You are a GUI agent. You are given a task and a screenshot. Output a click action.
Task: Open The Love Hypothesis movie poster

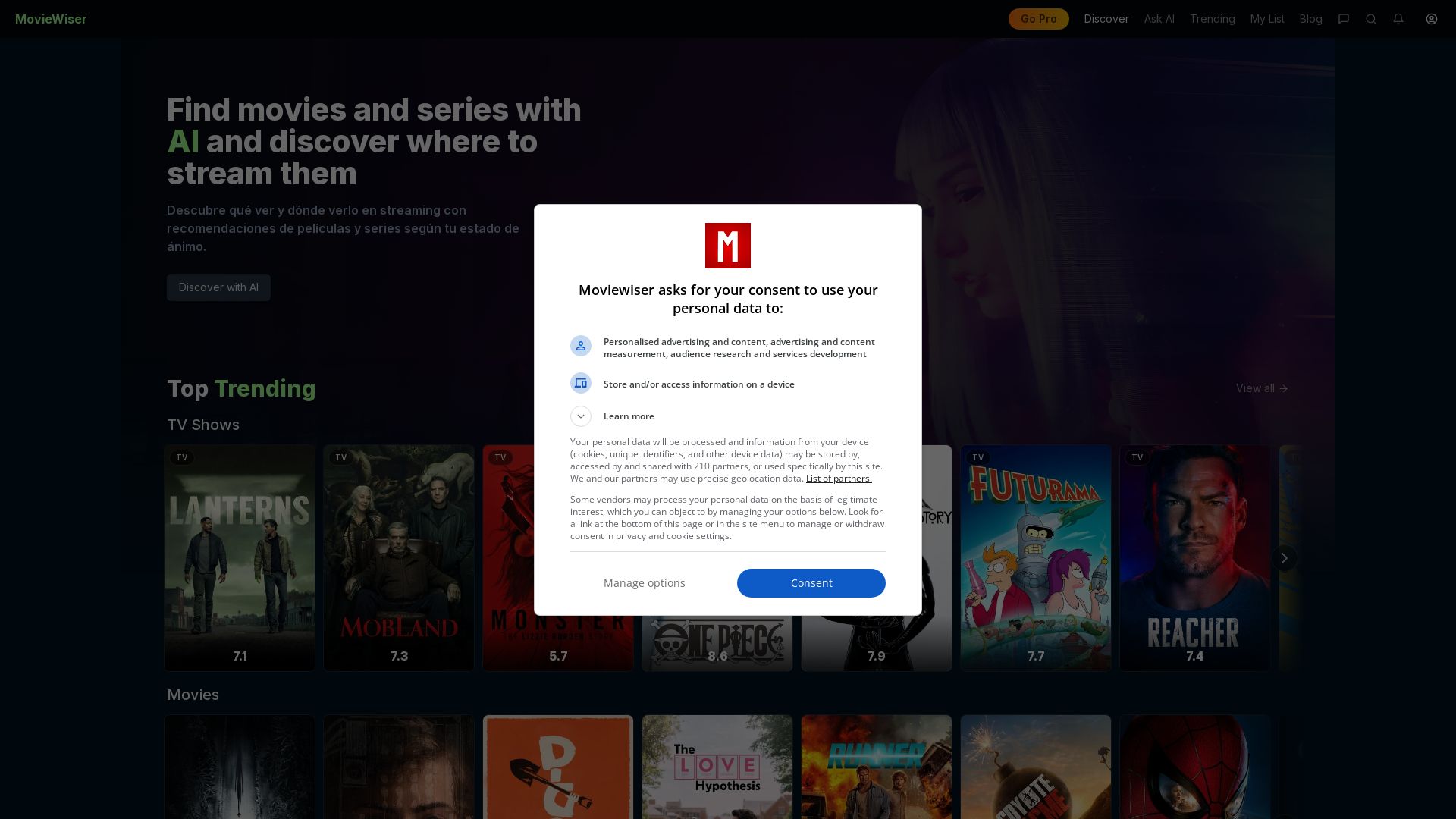pos(717,767)
